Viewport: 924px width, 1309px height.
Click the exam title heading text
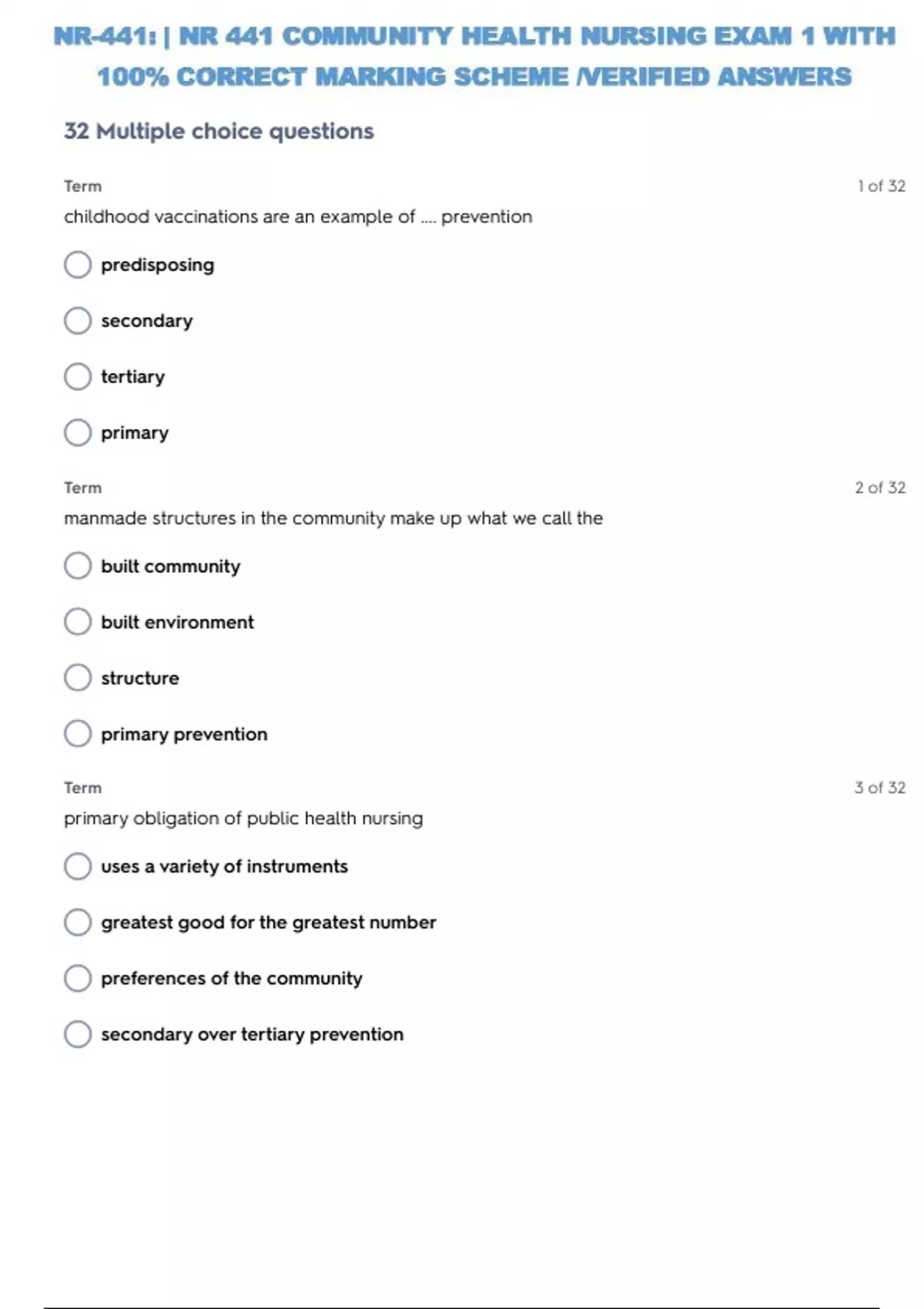point(474,56)
